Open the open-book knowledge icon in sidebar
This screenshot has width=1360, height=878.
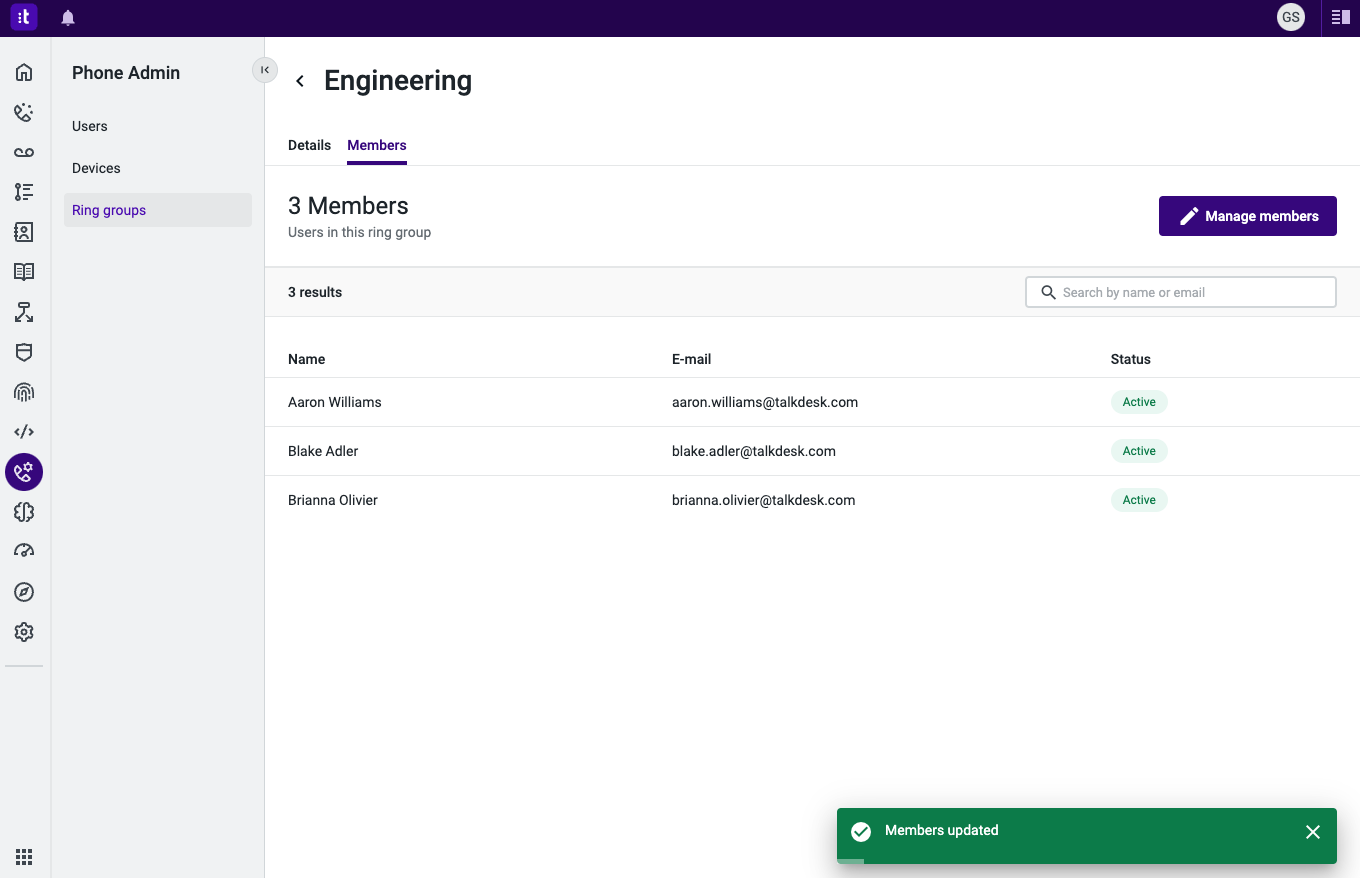click(x=24, y=272)
